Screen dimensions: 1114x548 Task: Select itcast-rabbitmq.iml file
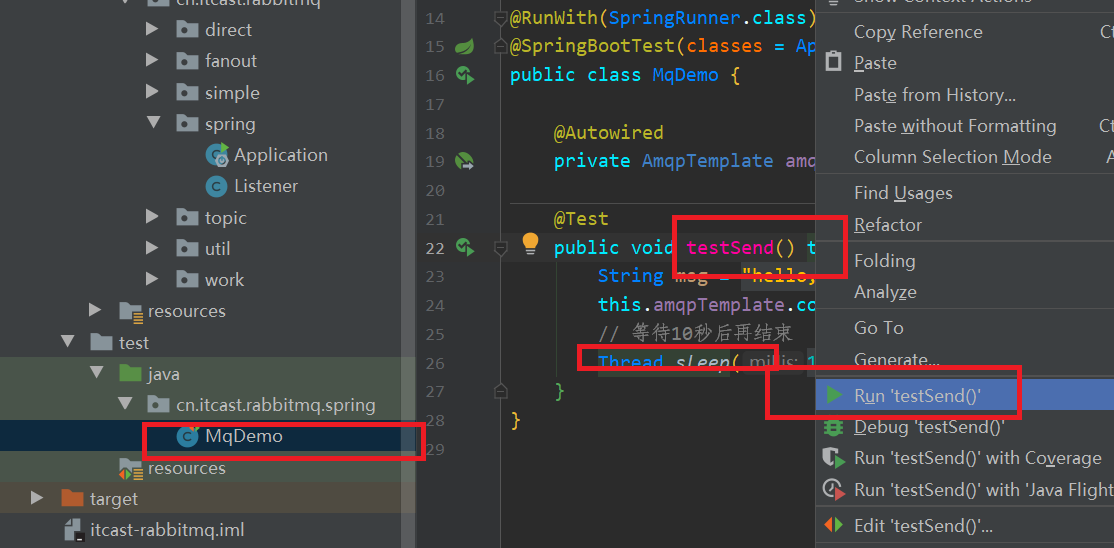[167, 530]
